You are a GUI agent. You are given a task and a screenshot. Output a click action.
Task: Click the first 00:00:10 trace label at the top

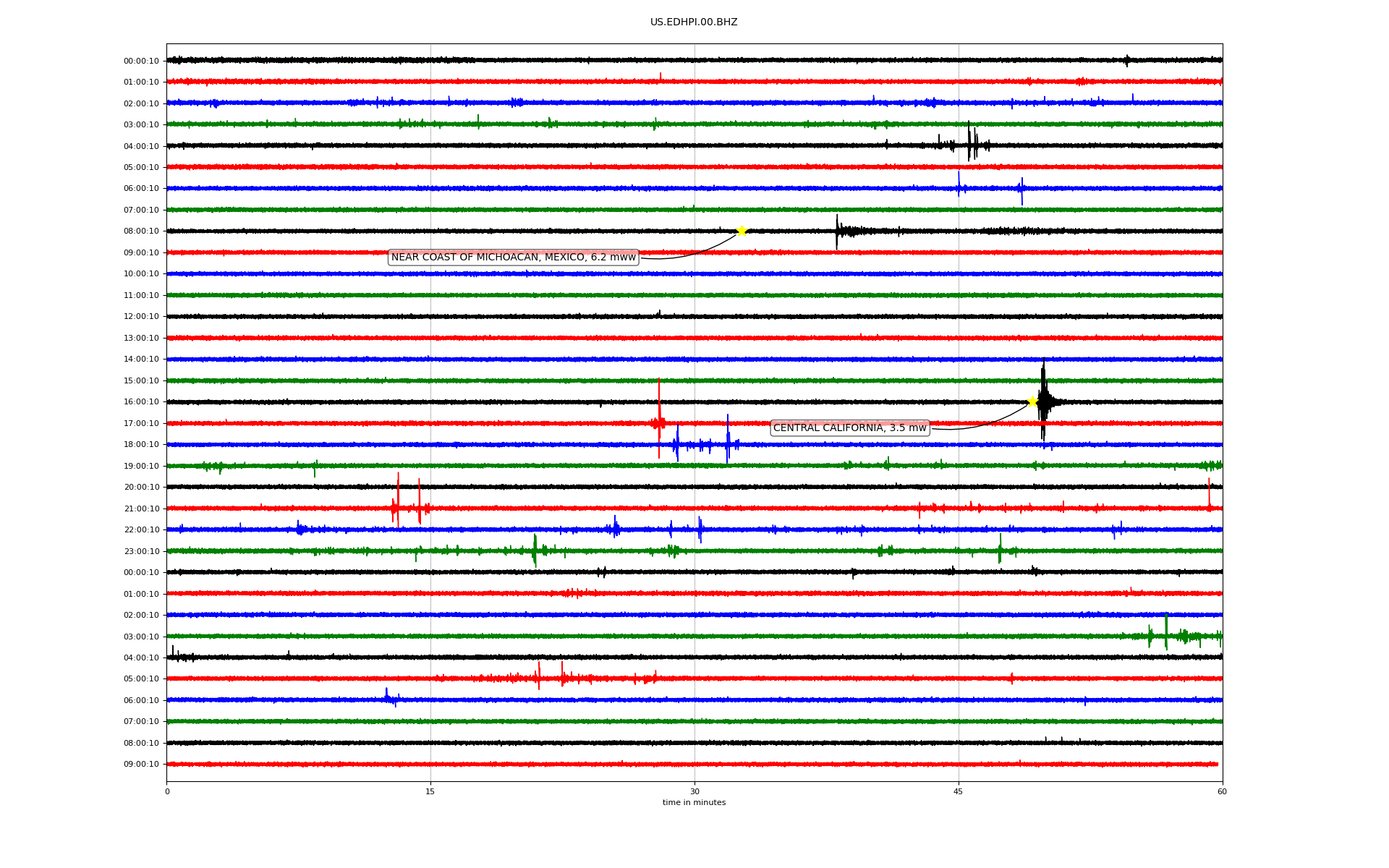(141, 61)
